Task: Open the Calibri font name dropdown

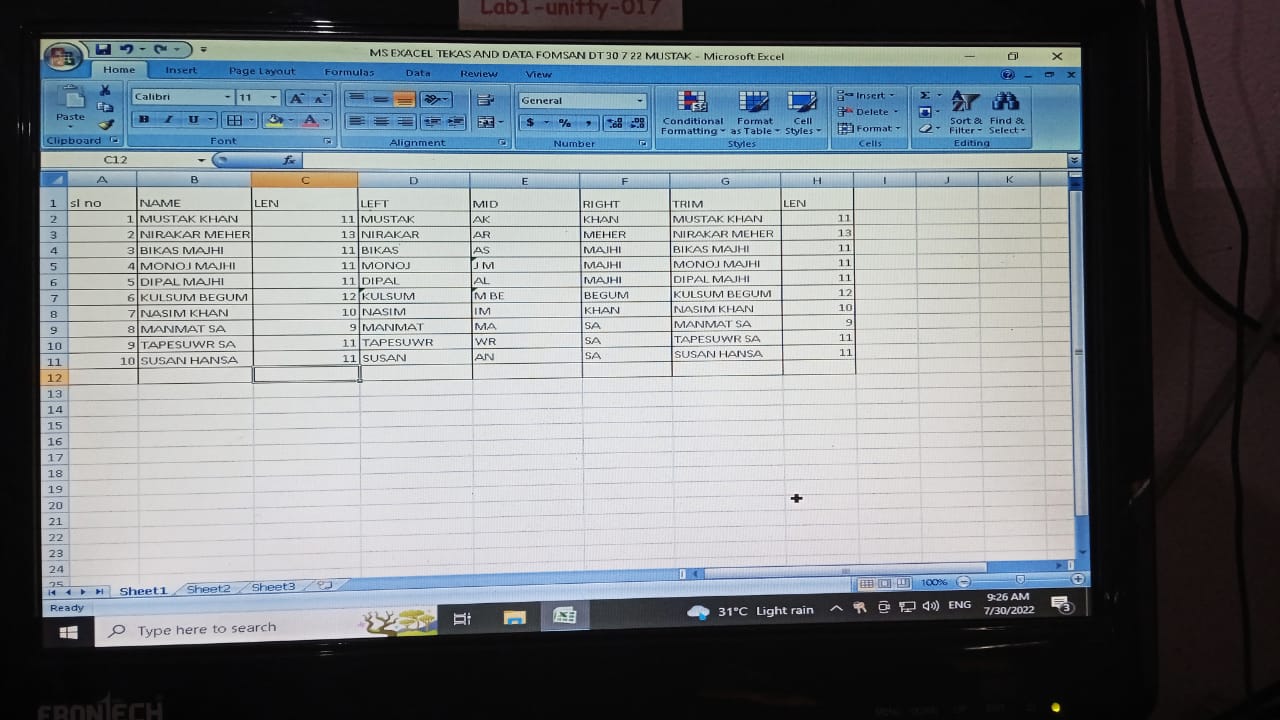Action: [227, 97]
